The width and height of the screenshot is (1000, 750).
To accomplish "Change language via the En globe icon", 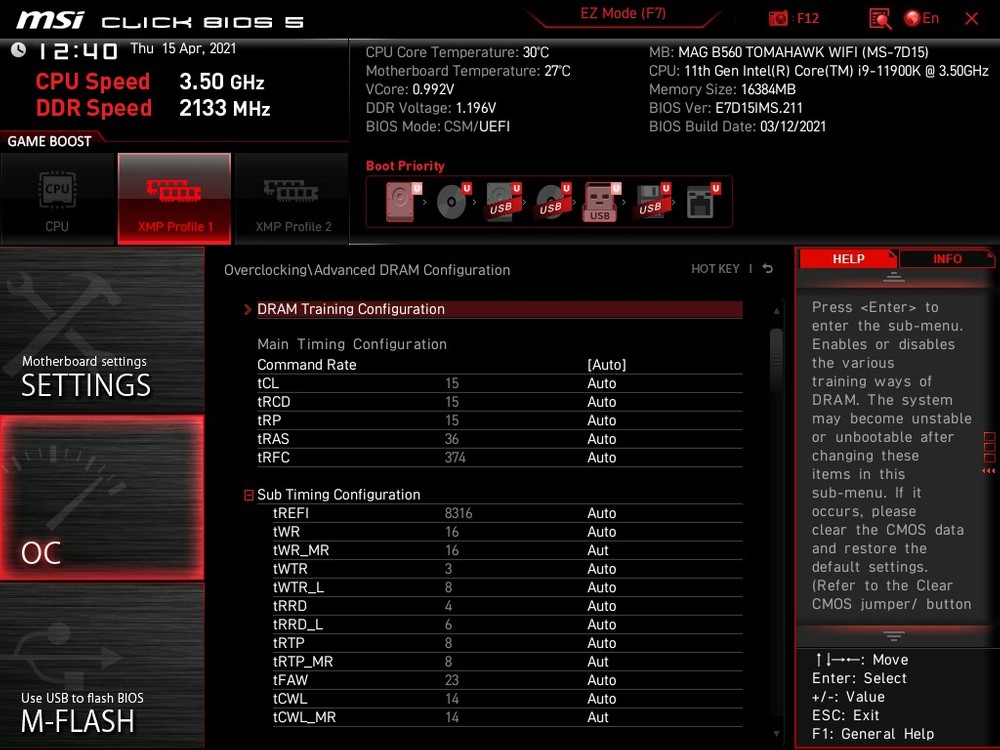I will coord(922,18).
